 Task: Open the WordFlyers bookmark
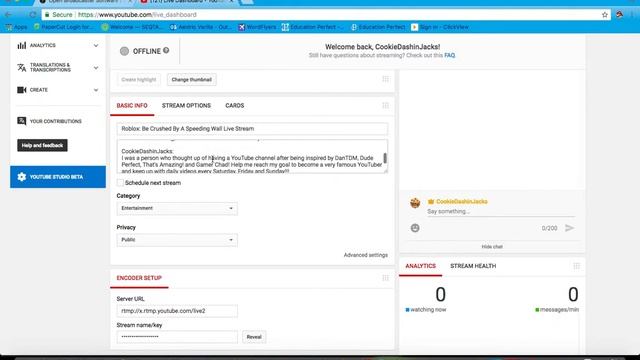click(257, 27)
